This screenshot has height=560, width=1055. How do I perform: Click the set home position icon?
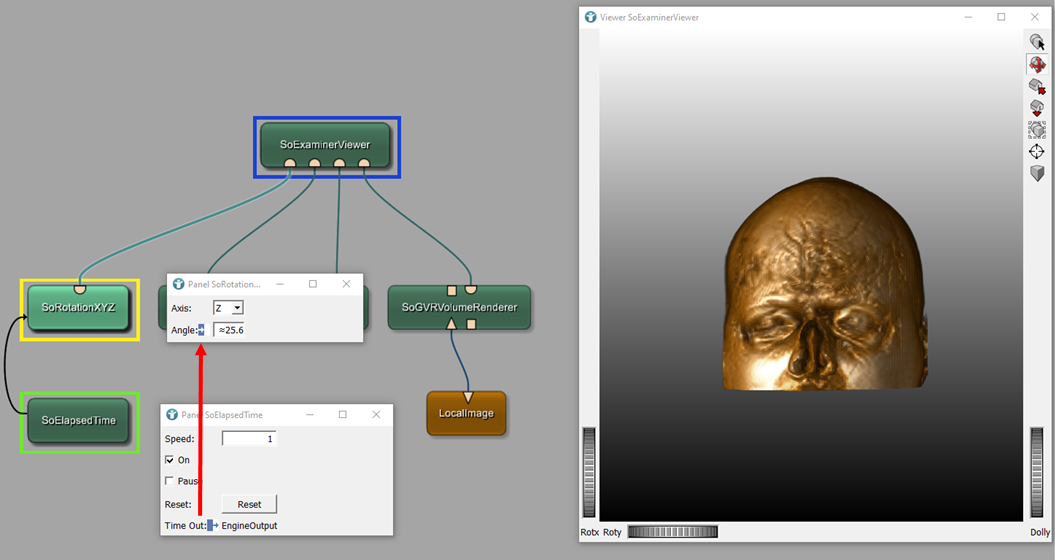pos(1037,108)
